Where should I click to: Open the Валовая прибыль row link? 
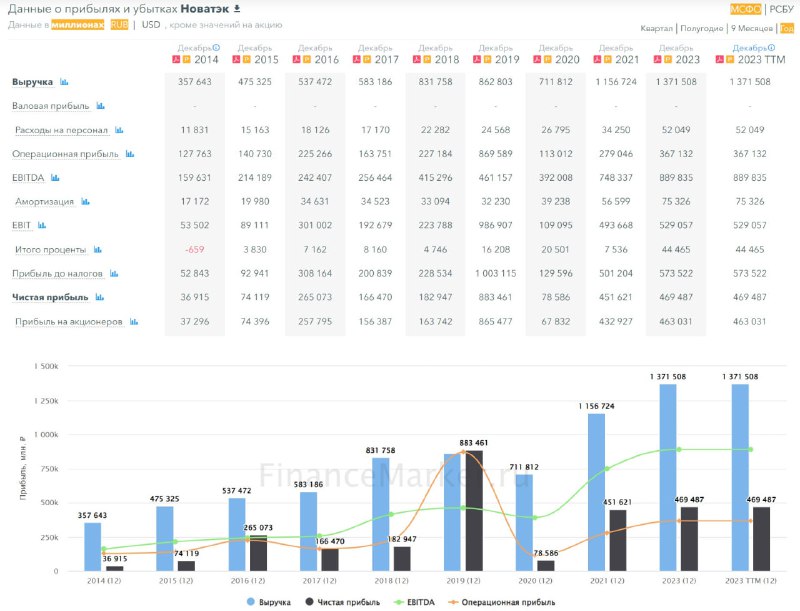51,106
